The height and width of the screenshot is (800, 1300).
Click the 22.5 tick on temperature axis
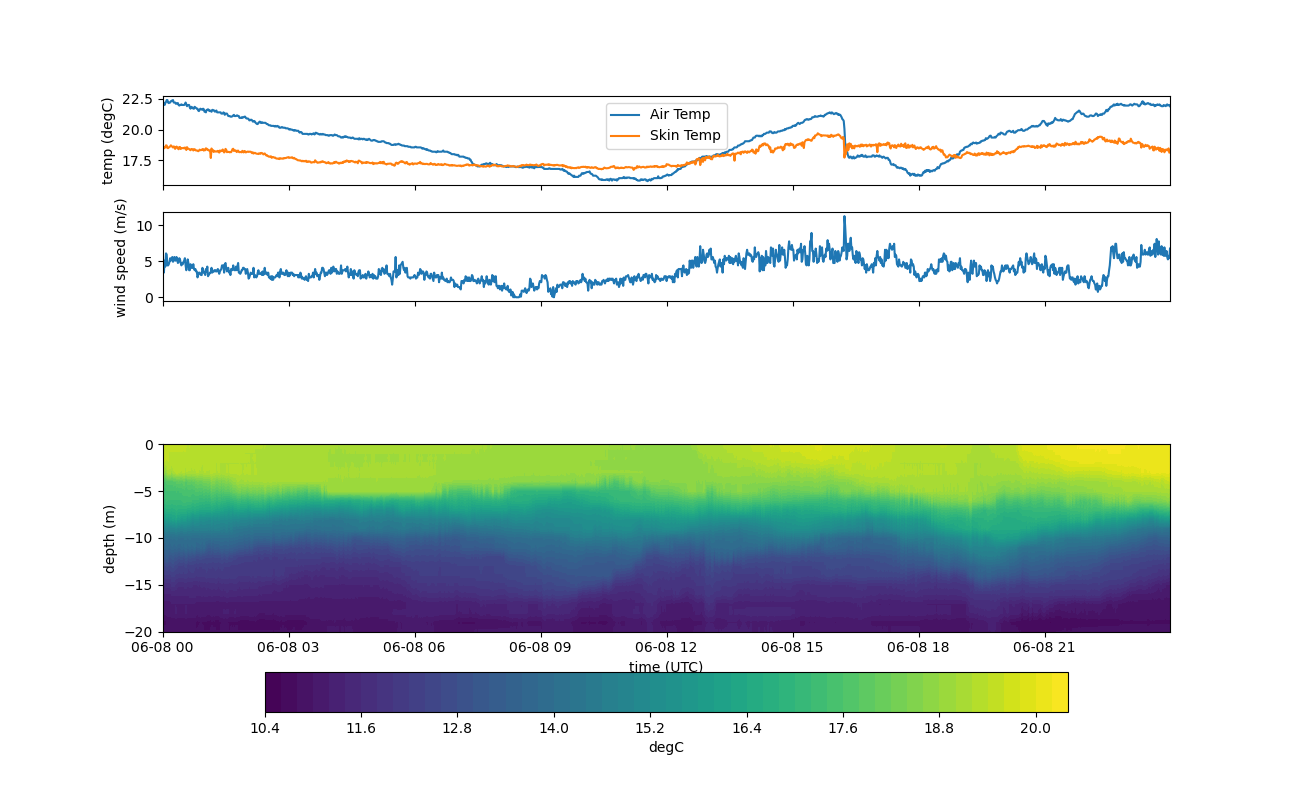pos(136,100)
